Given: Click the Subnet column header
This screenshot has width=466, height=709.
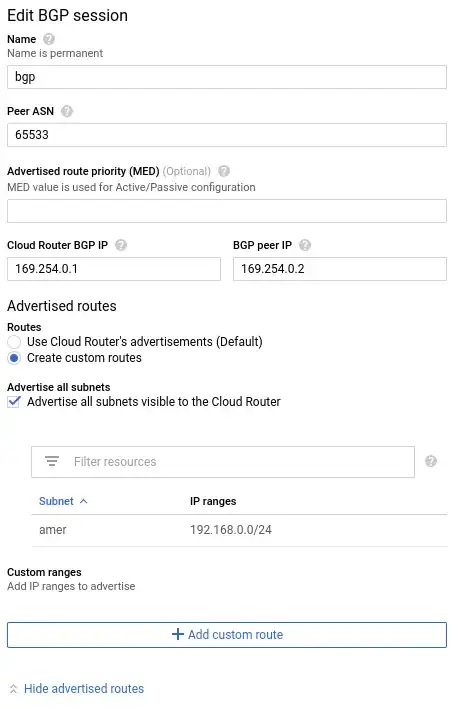Looking at the screenshot, I should coord(56,501).
